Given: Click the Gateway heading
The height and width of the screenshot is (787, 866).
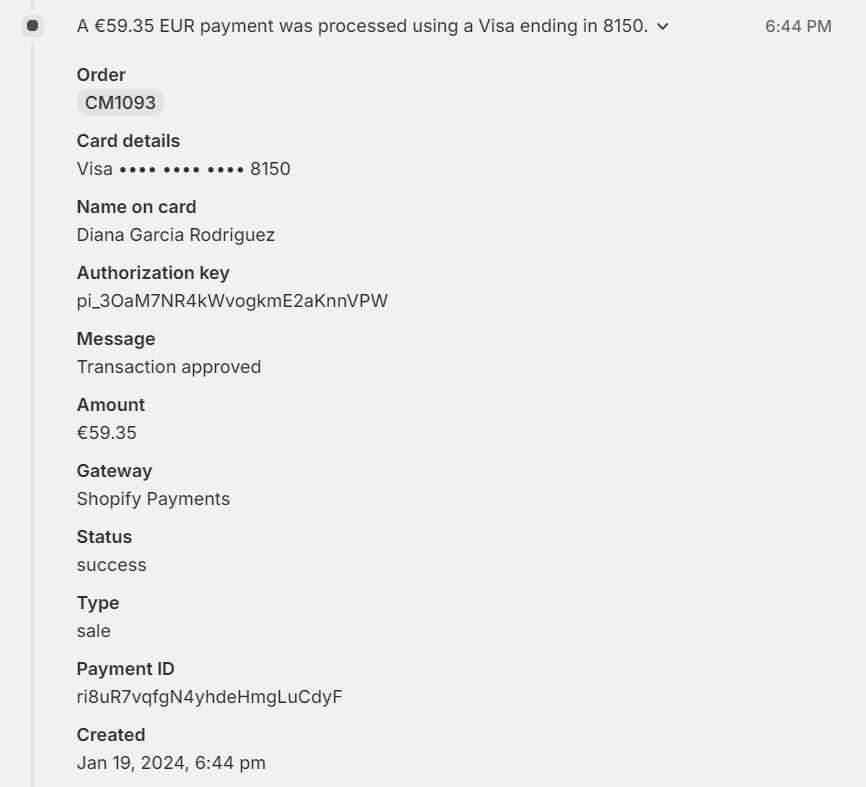Looking at the screenshot, I should pyautogui.click(x=114, y=471).
